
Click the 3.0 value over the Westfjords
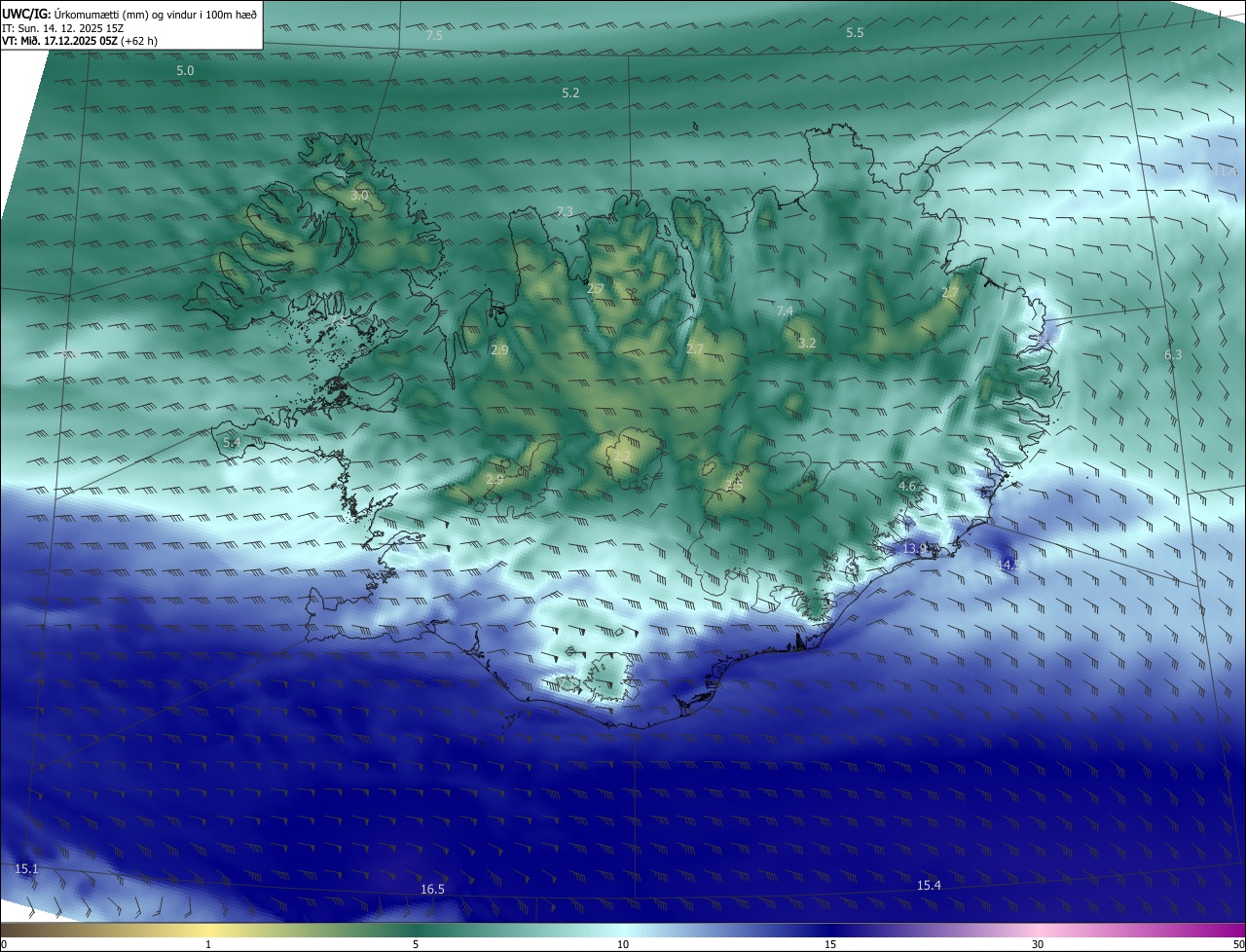coord(359,195)
